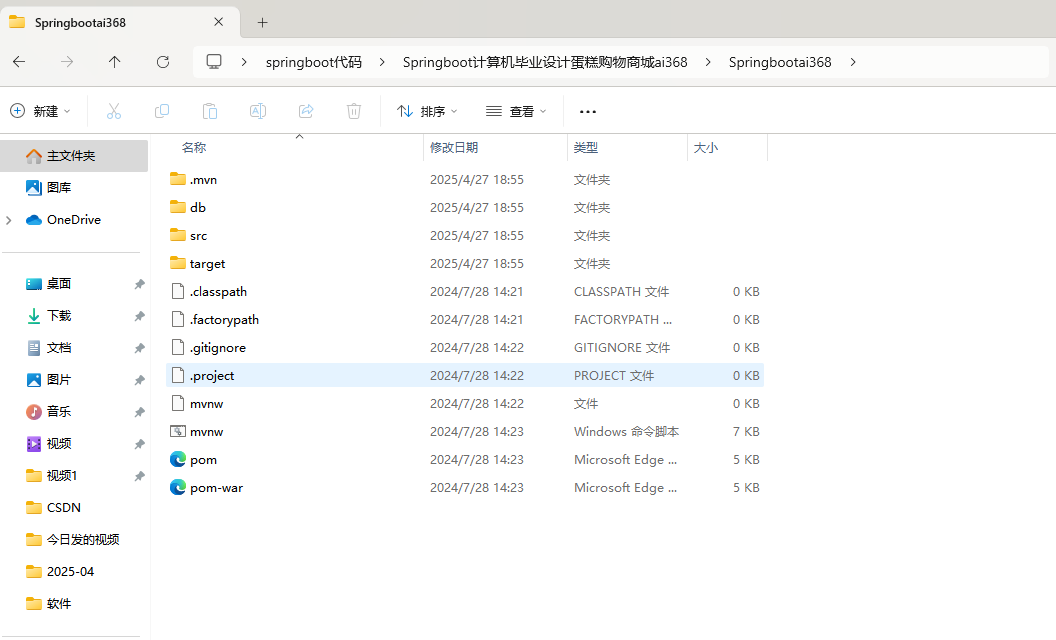Open the 查看 (View) dropdown

click(x=516, y=111)
